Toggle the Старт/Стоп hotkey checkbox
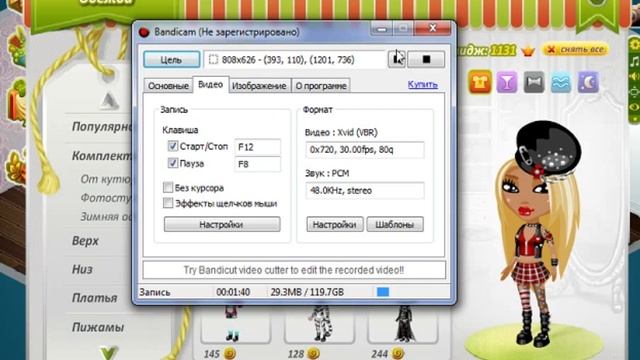The image size is (640, 360). (x=173, y=146)
